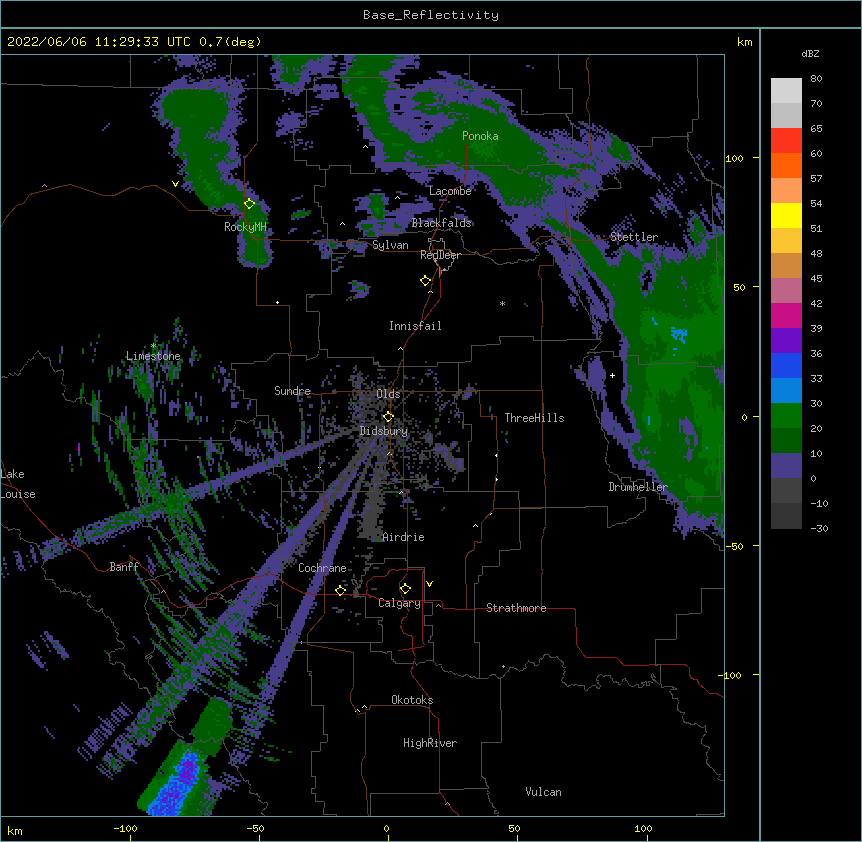Click the -30 value in dBZ legend
This screenshot has width=862, height=842.
click(819, 529)
